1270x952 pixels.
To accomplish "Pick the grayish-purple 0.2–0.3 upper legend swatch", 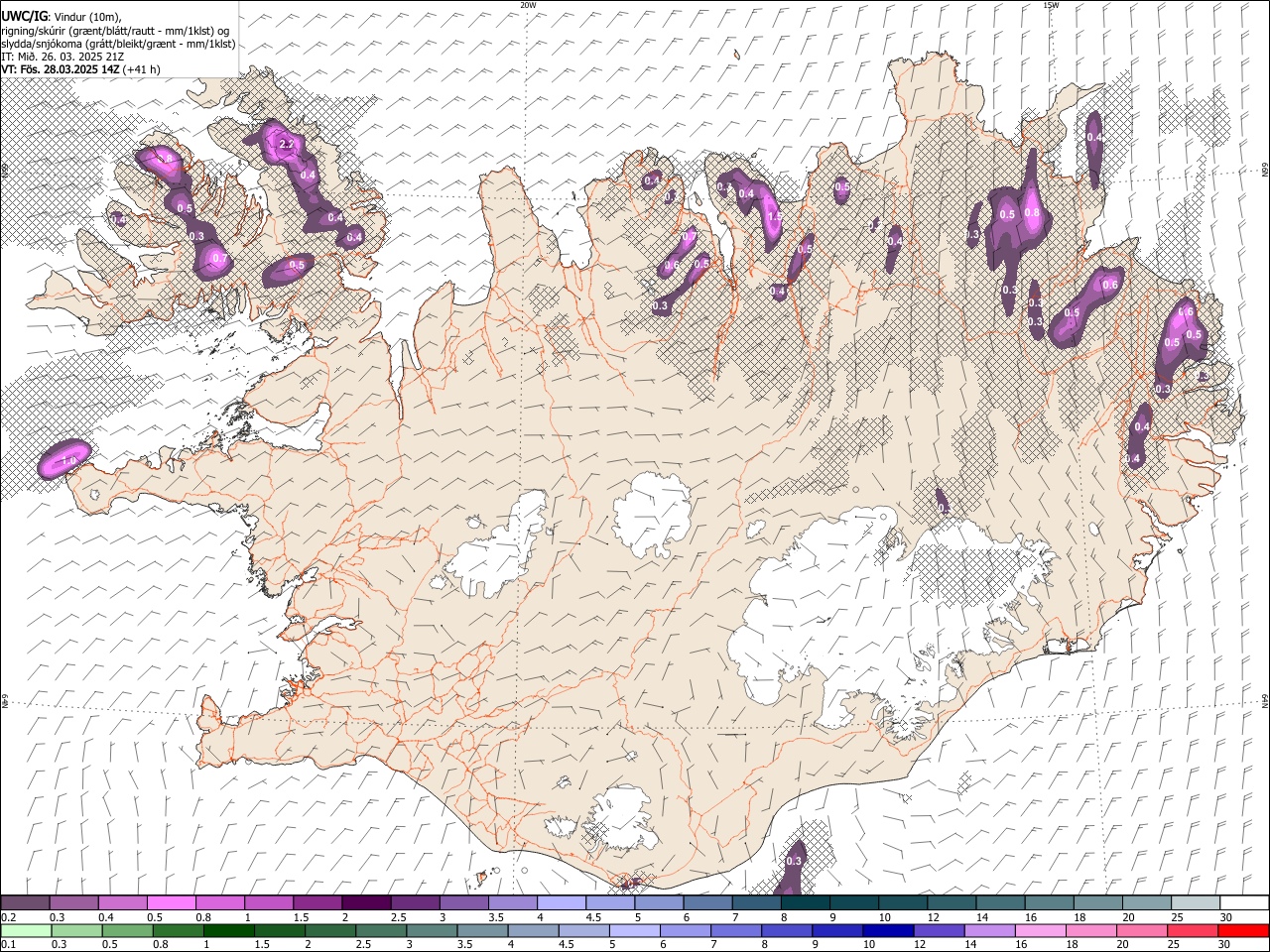I will 25,902.
